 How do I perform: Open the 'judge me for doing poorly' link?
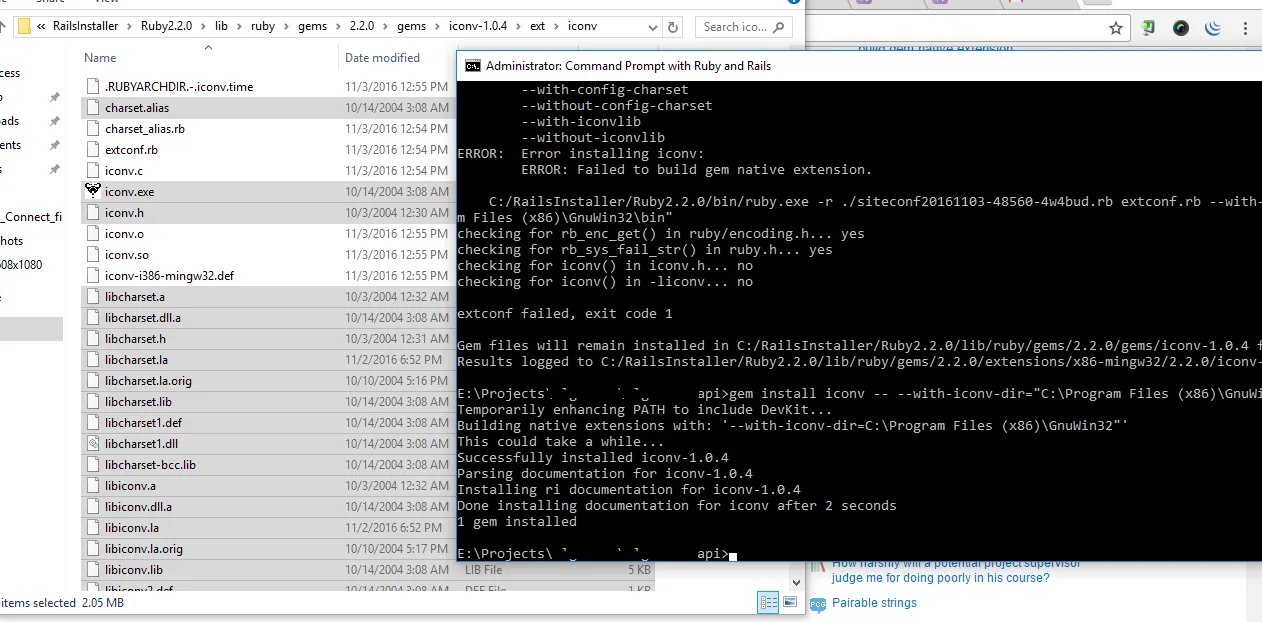941,577
